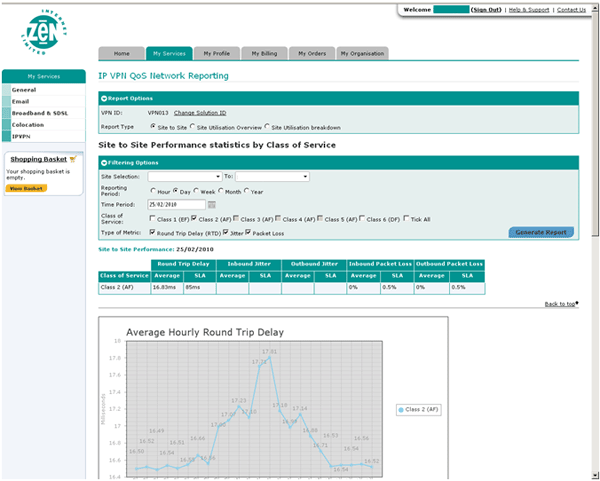Click the 85ms SLA cell

200,287
